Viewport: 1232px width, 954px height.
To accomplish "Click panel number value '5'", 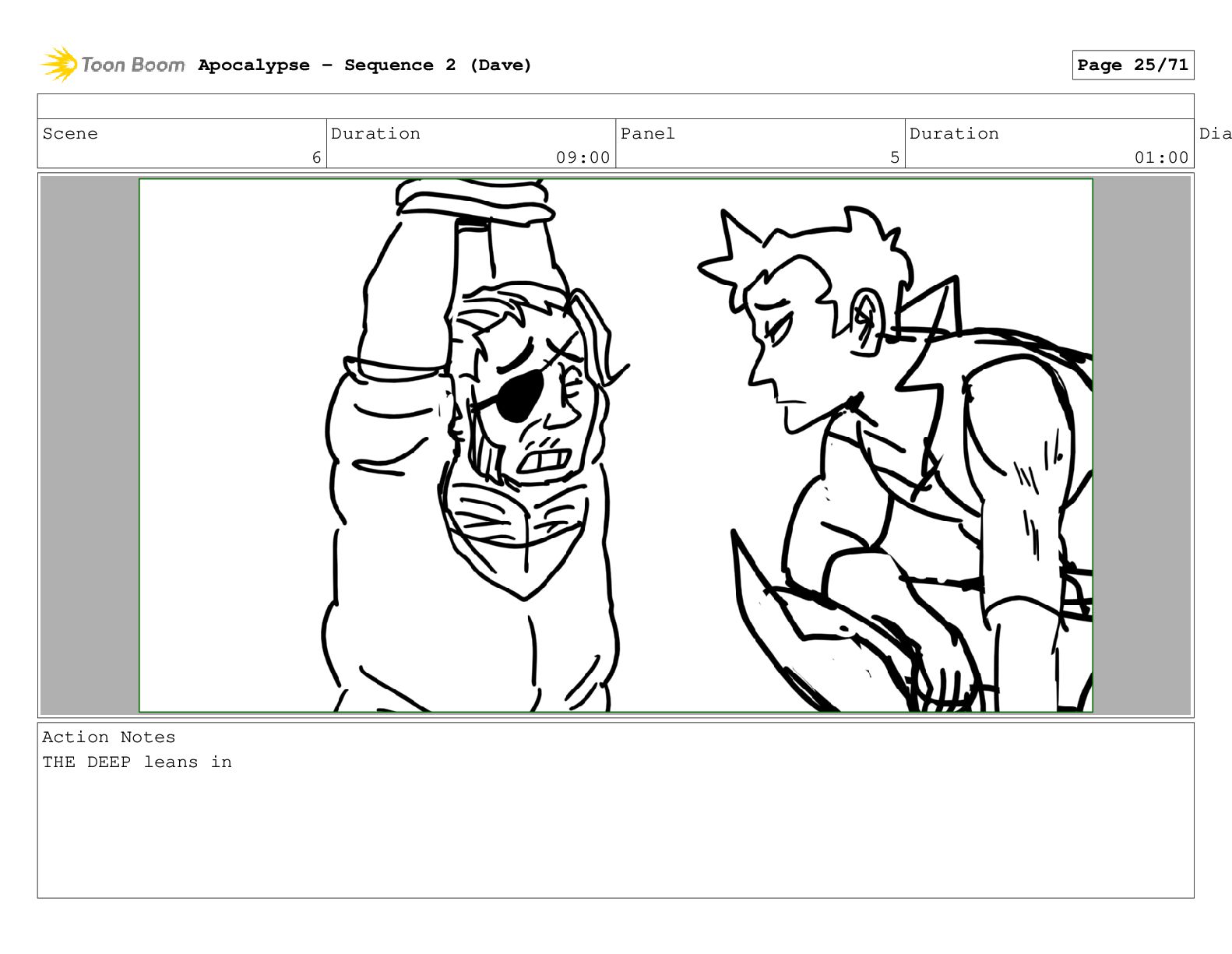I will pyautogui.click(x=895, y=158).
